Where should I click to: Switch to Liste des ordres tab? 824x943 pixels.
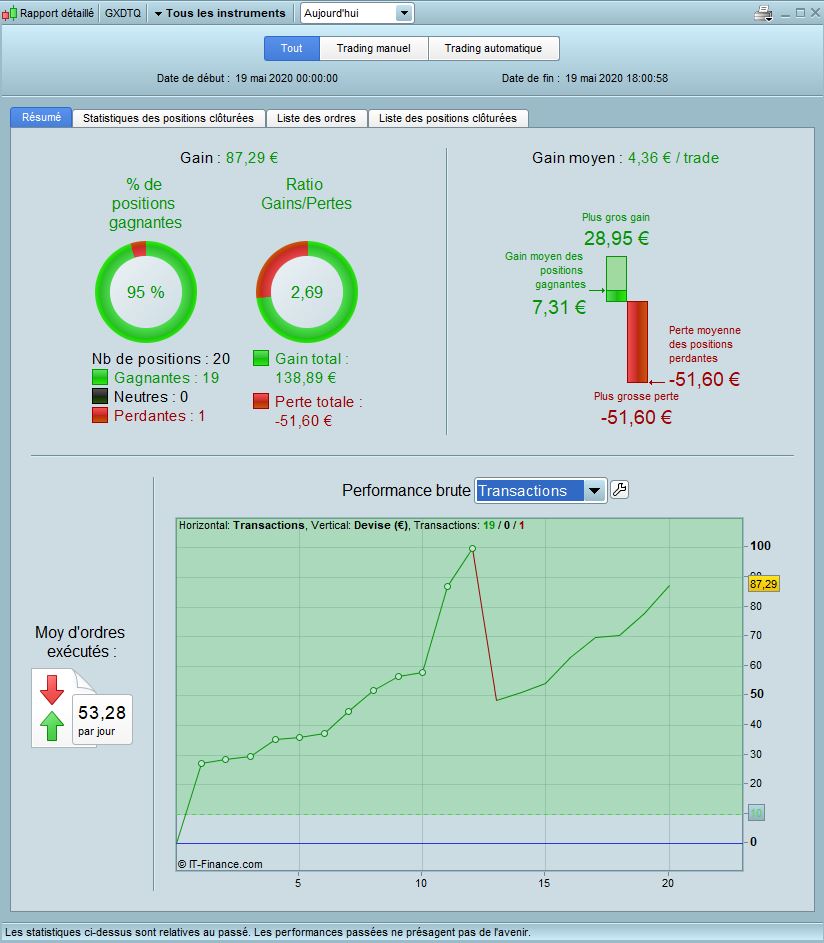coord(317,118)
